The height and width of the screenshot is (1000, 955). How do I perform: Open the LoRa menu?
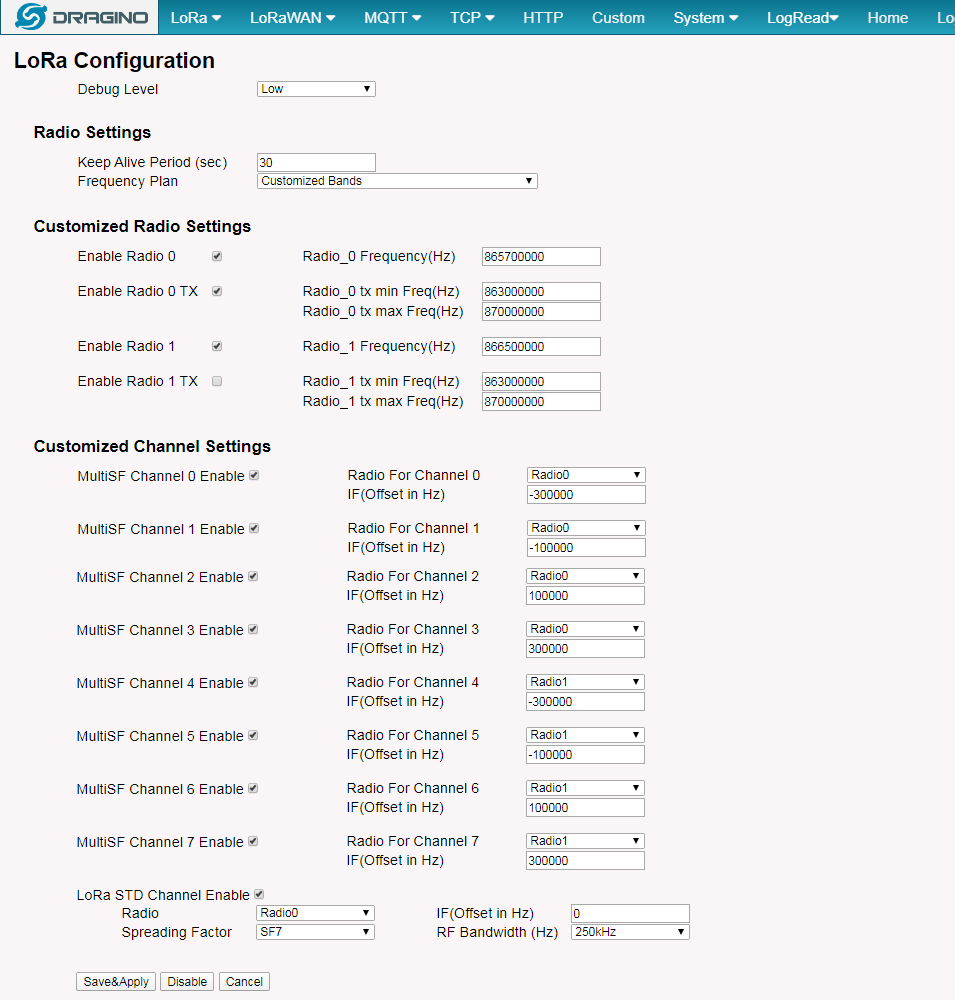[196, 18]
